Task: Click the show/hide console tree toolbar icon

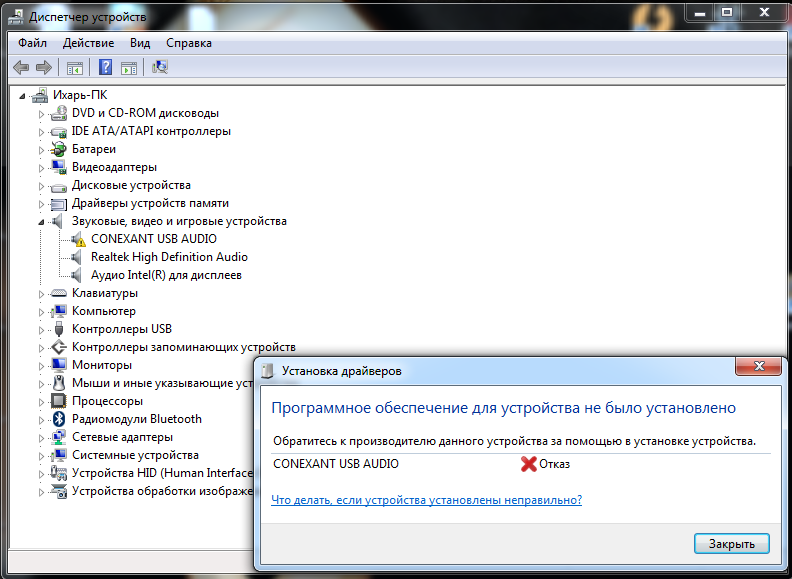Action: (x=75, y=67)
